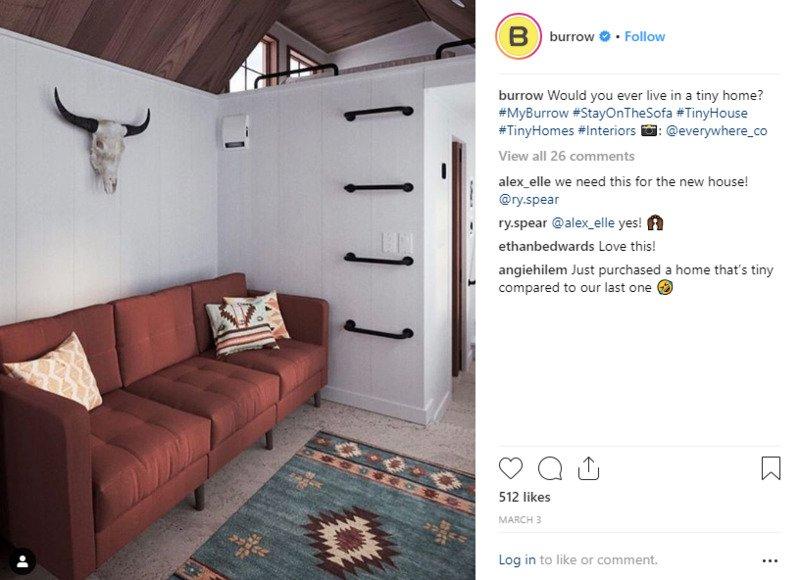Open the three-dot more options menu
800x580 pixels.
tap(770, 561)
